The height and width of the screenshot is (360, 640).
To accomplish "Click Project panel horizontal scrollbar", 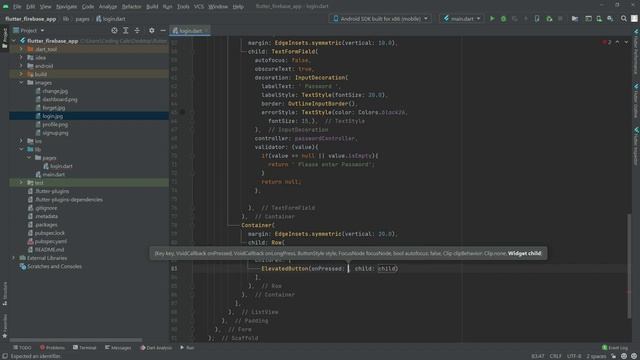I will coord(76,340).
